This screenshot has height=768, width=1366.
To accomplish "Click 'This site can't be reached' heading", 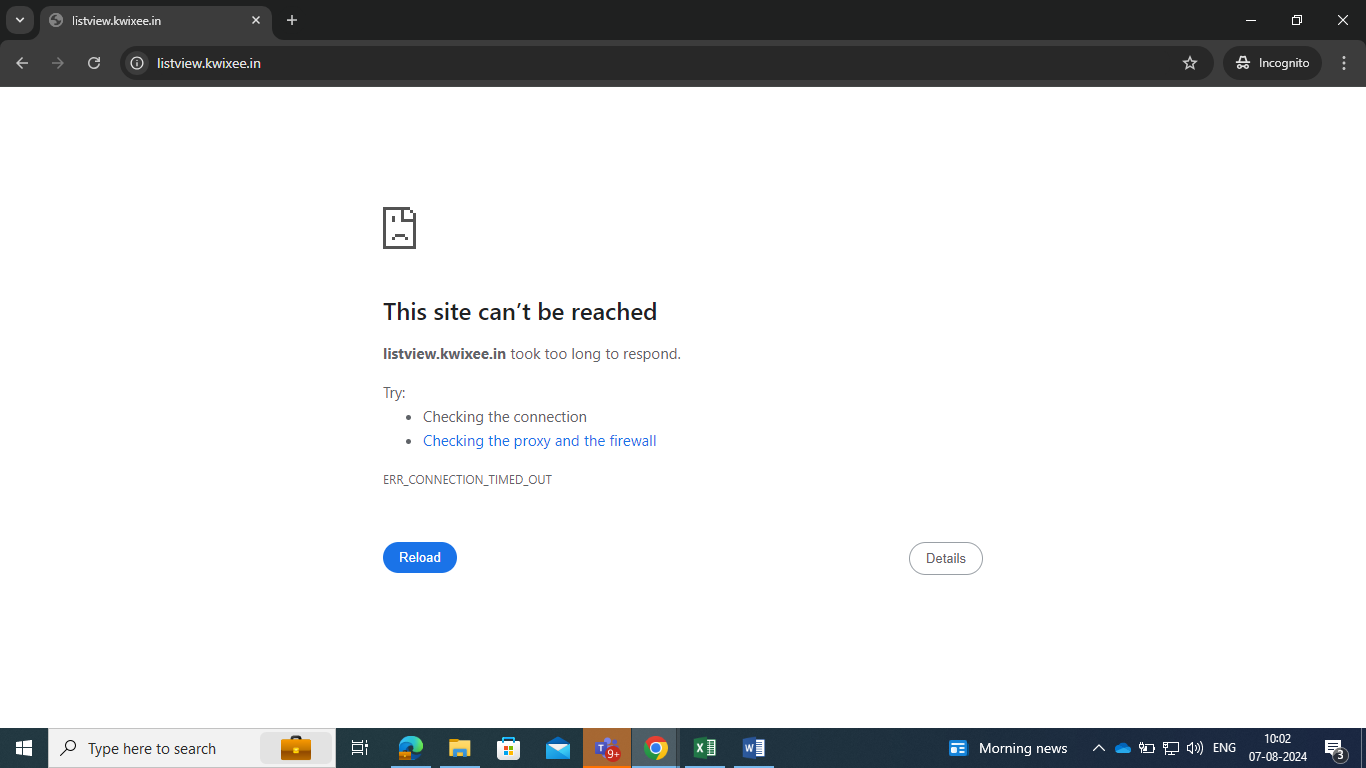I will coord(520,312).
